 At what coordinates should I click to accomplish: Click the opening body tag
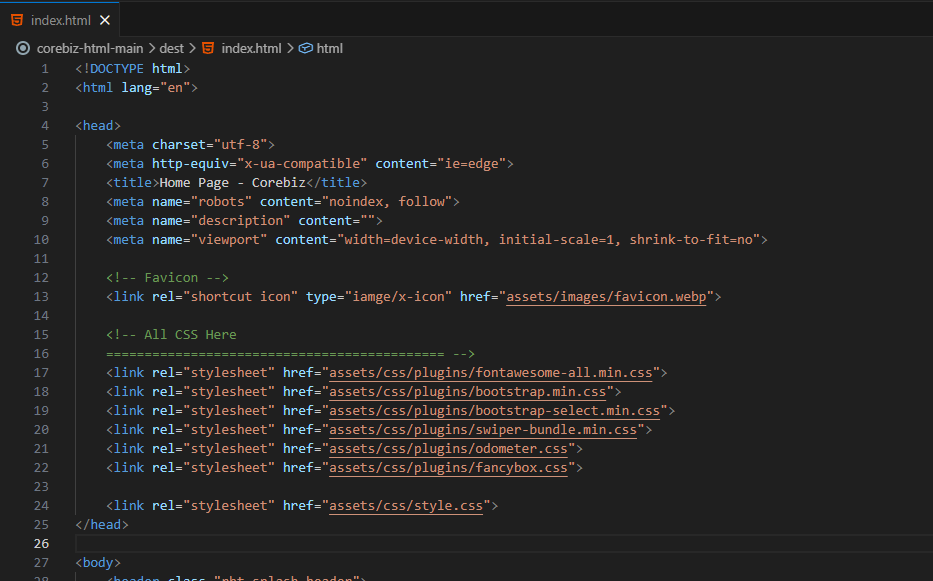tap(98, 563)
